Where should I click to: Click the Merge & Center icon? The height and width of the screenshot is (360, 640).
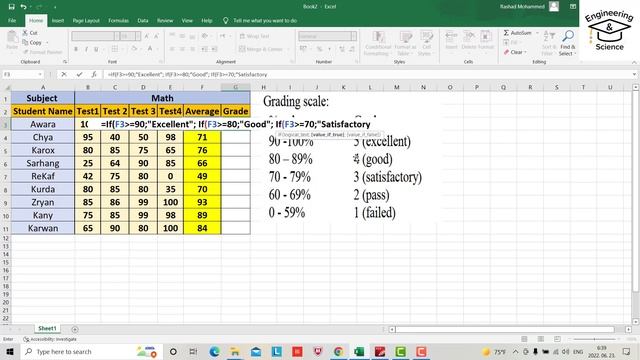(242, 49)
